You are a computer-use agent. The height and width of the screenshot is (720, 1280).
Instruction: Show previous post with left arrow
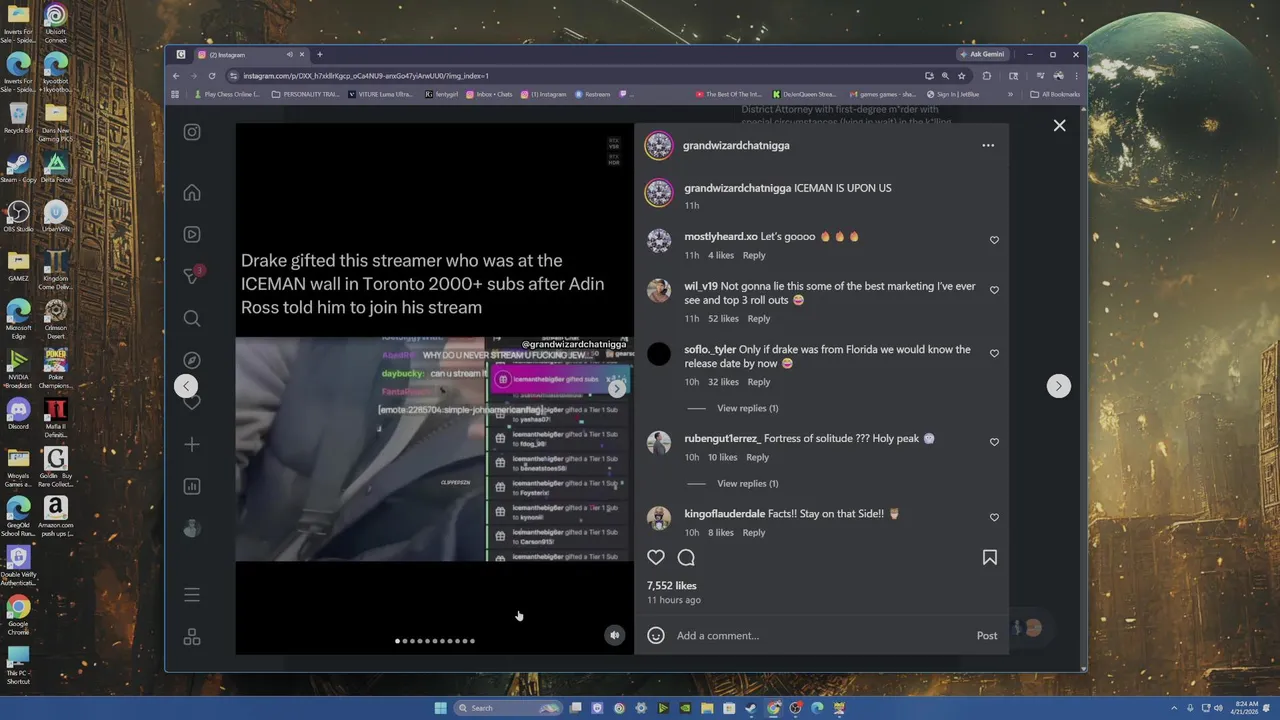point(186,386)
